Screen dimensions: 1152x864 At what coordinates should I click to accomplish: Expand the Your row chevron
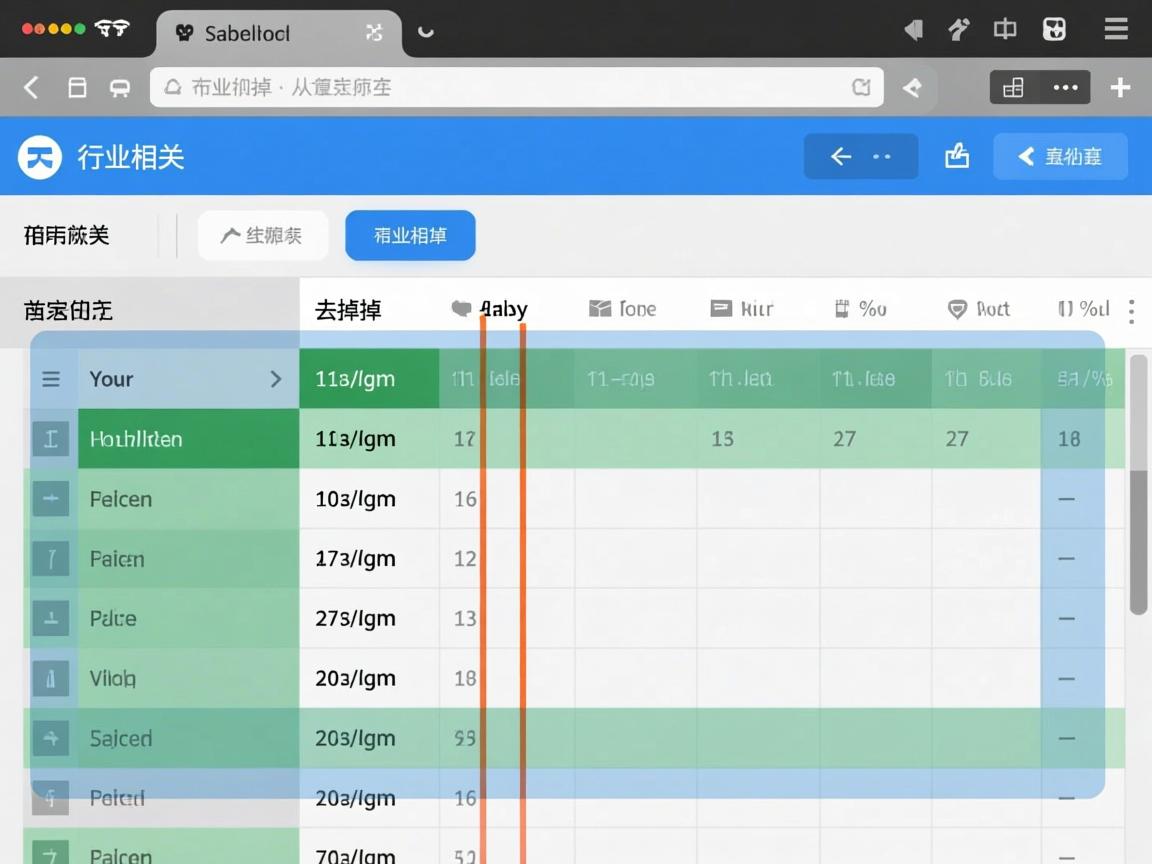276,379
